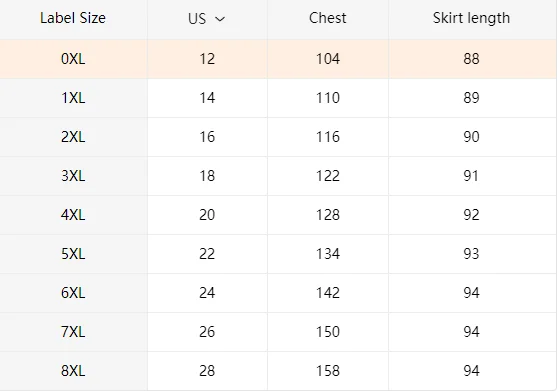Screen dimensions: 557x391
Task: Click the US size 12 cell
Action: point(207,59)
